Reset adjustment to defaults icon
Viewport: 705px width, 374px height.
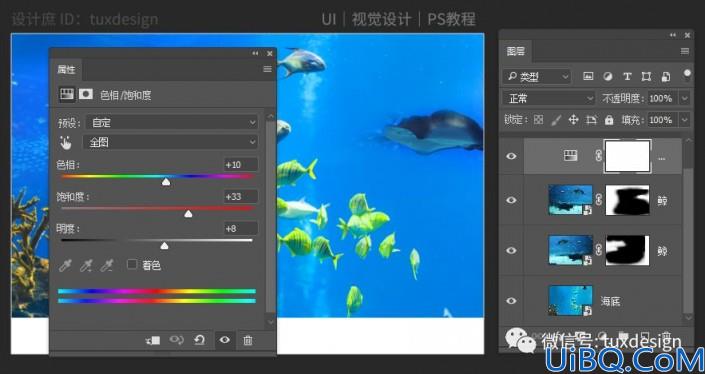pos(200,340)
